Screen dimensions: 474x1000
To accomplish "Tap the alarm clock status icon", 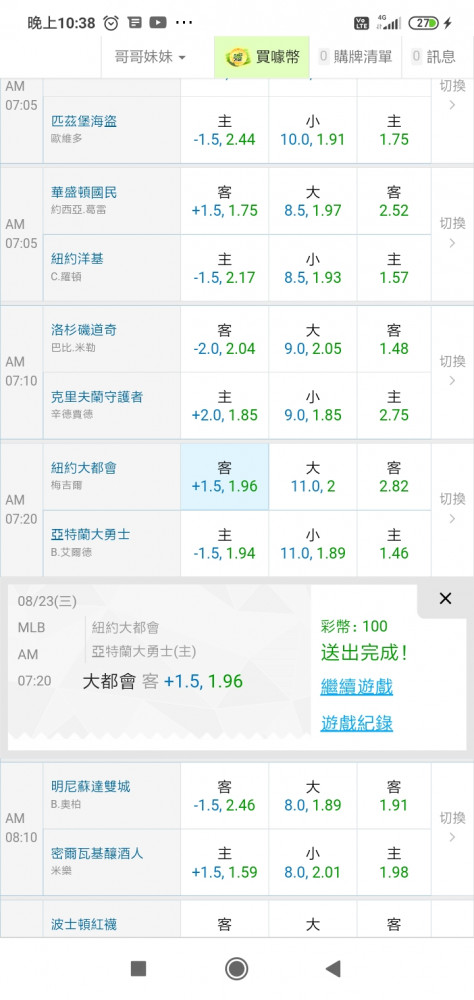I will [111, 23].
